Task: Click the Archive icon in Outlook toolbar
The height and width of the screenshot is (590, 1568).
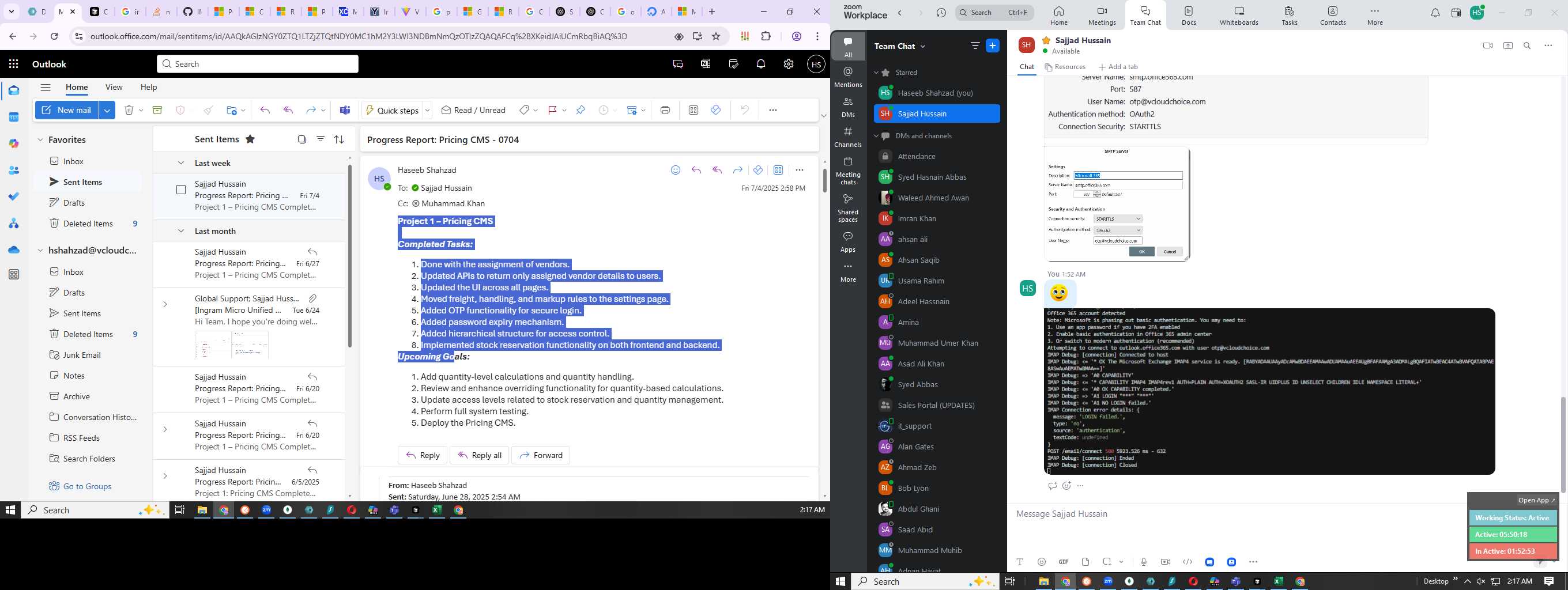Action: pyautogui.click(x=157, y=110)
